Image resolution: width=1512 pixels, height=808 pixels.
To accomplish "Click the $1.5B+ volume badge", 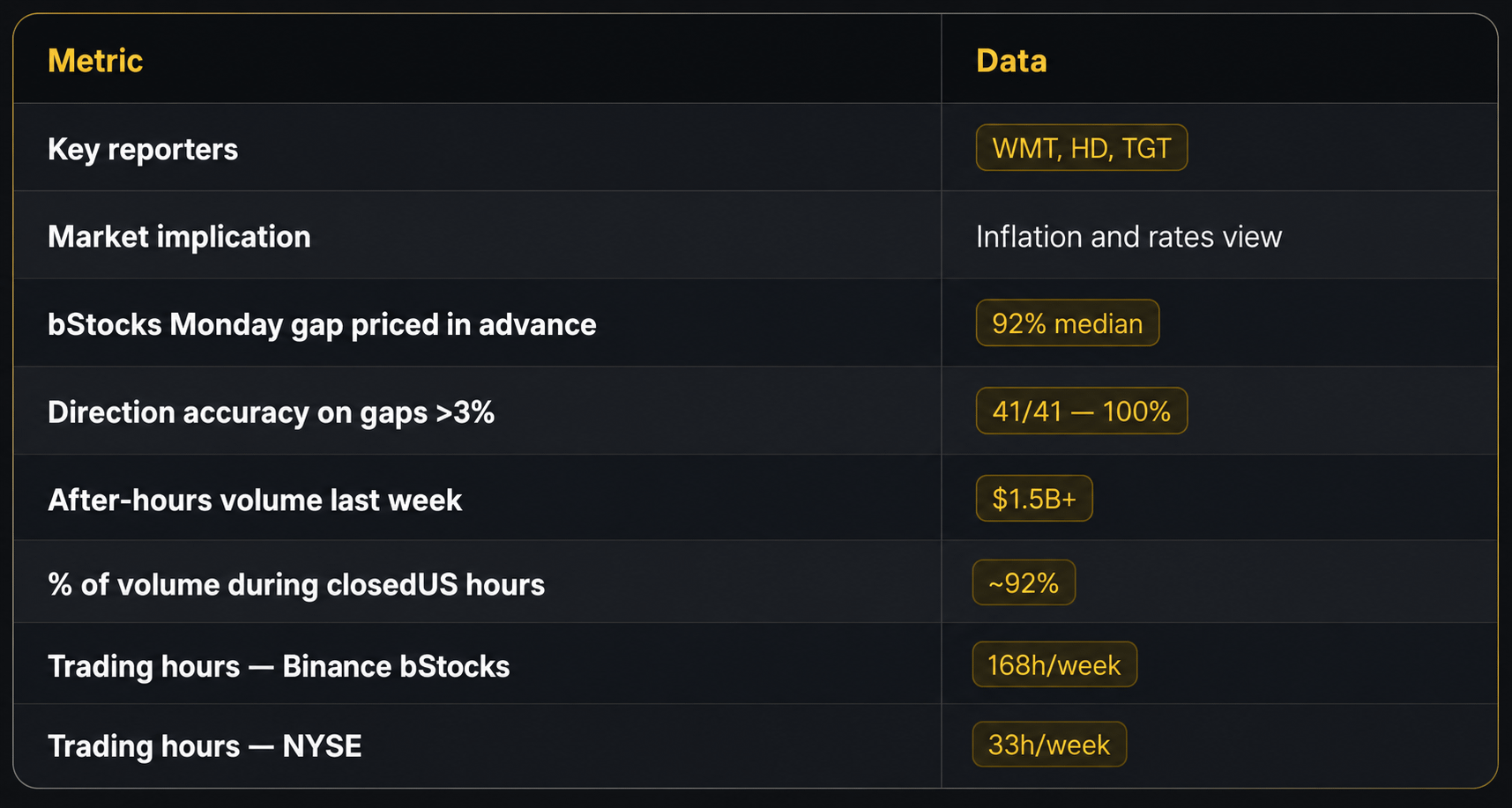I will (1034, 499).
